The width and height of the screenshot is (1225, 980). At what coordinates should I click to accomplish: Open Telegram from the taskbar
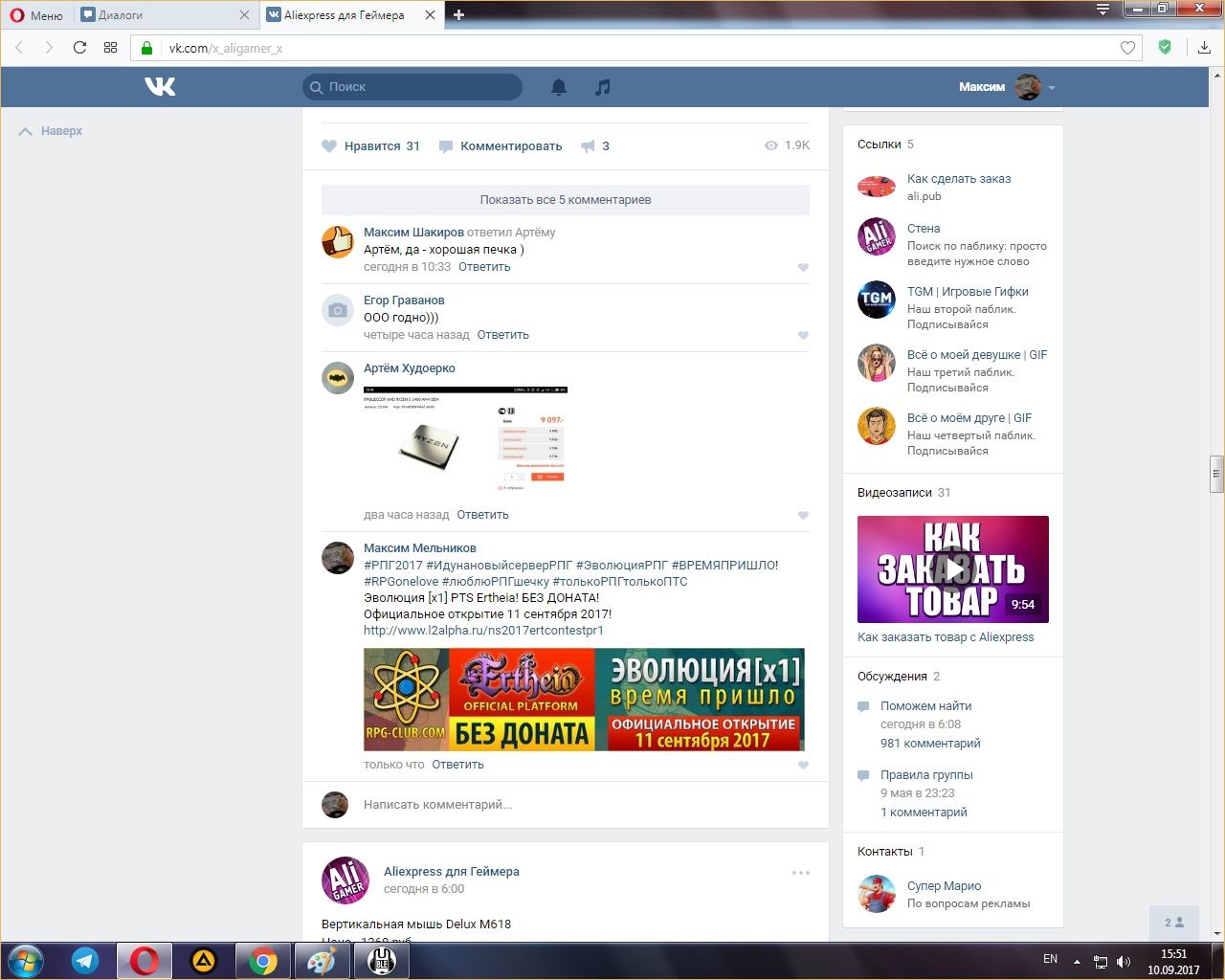[x=85, y=961]
